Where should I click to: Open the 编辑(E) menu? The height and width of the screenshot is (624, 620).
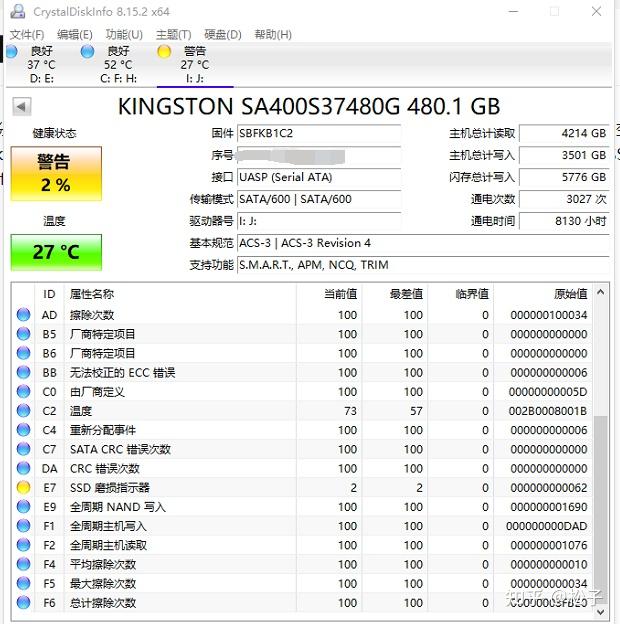(75, 35)
